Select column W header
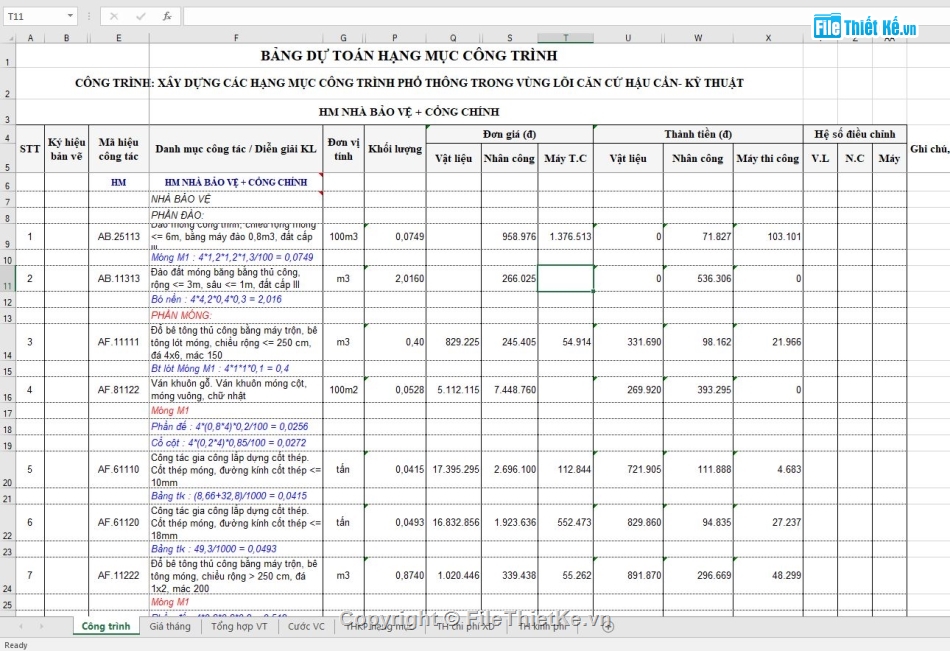 pos(698,38)
